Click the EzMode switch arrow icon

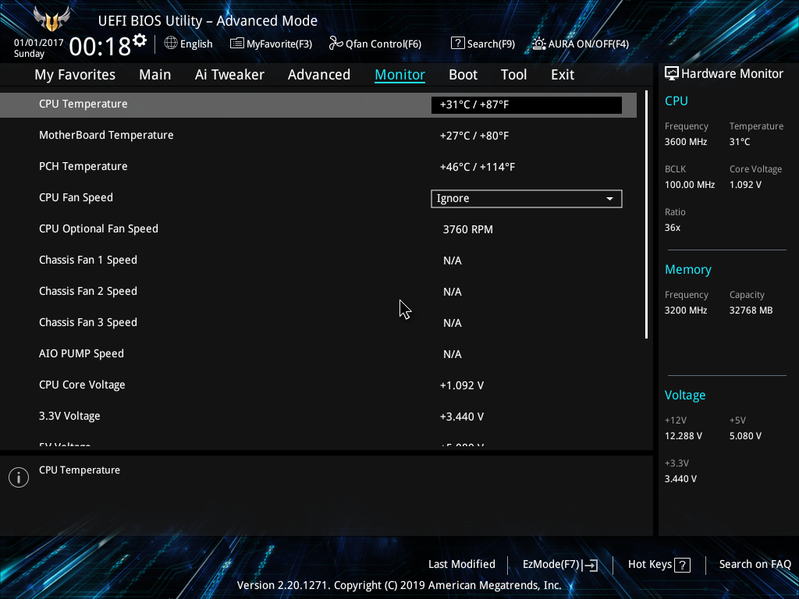(x=590, y=564)
